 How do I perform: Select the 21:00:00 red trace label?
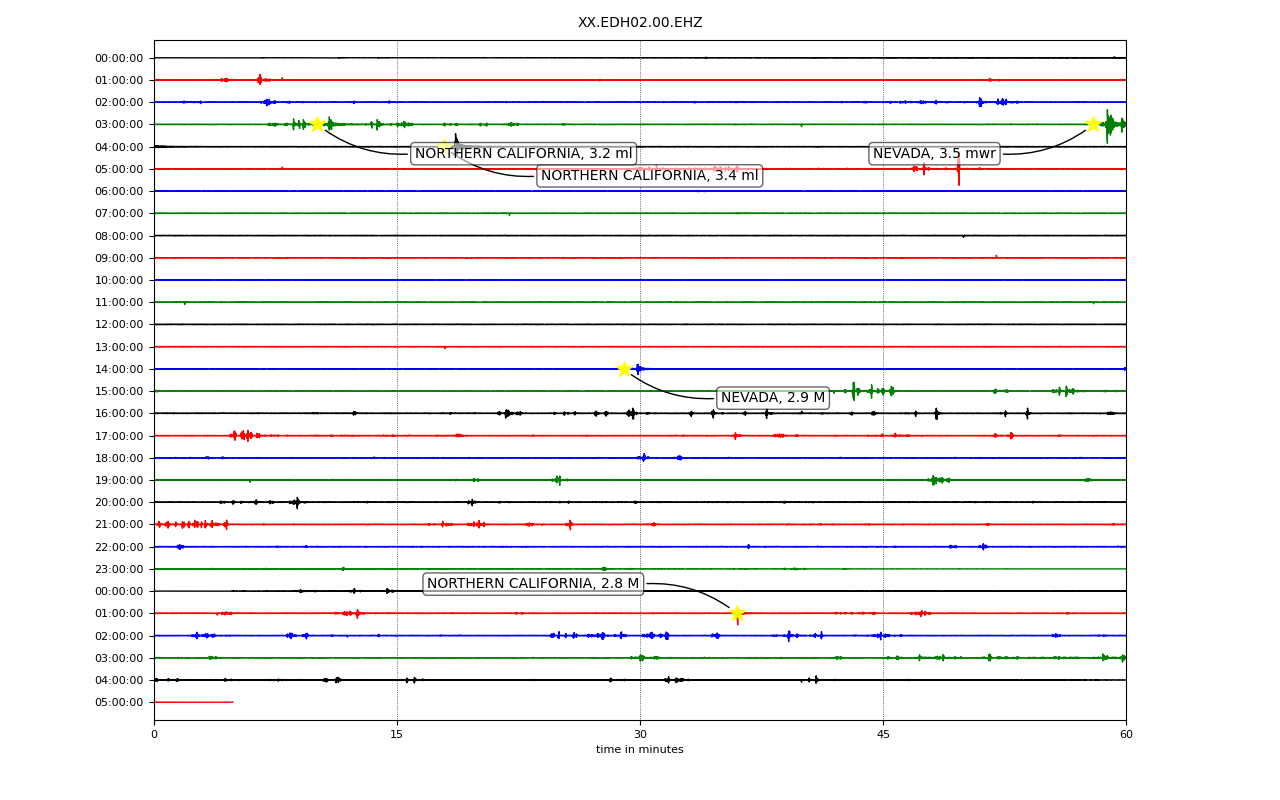tap(119, 524)
